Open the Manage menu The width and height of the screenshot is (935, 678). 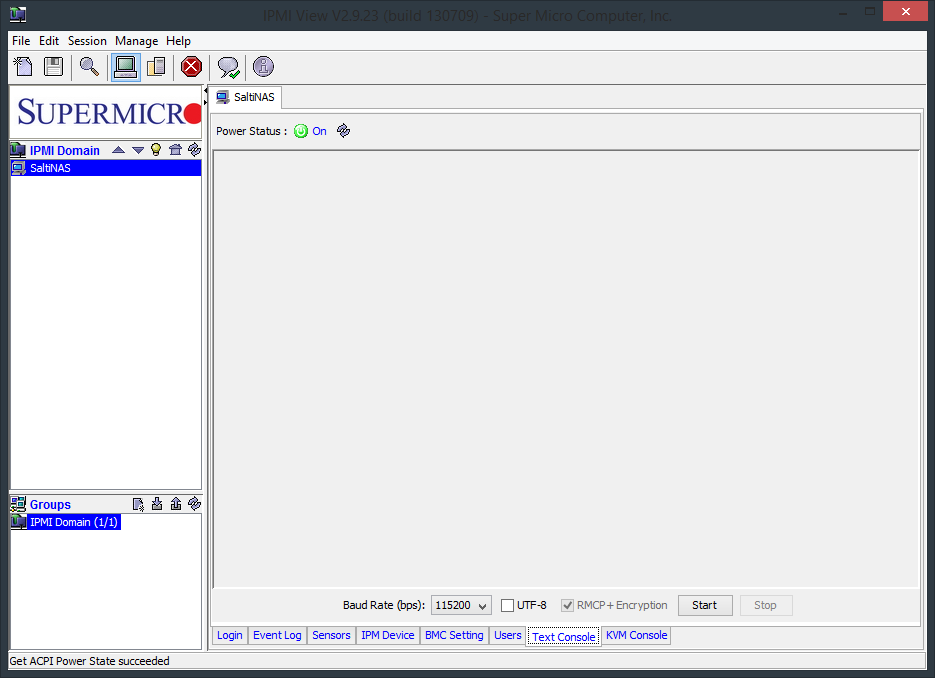137,41
